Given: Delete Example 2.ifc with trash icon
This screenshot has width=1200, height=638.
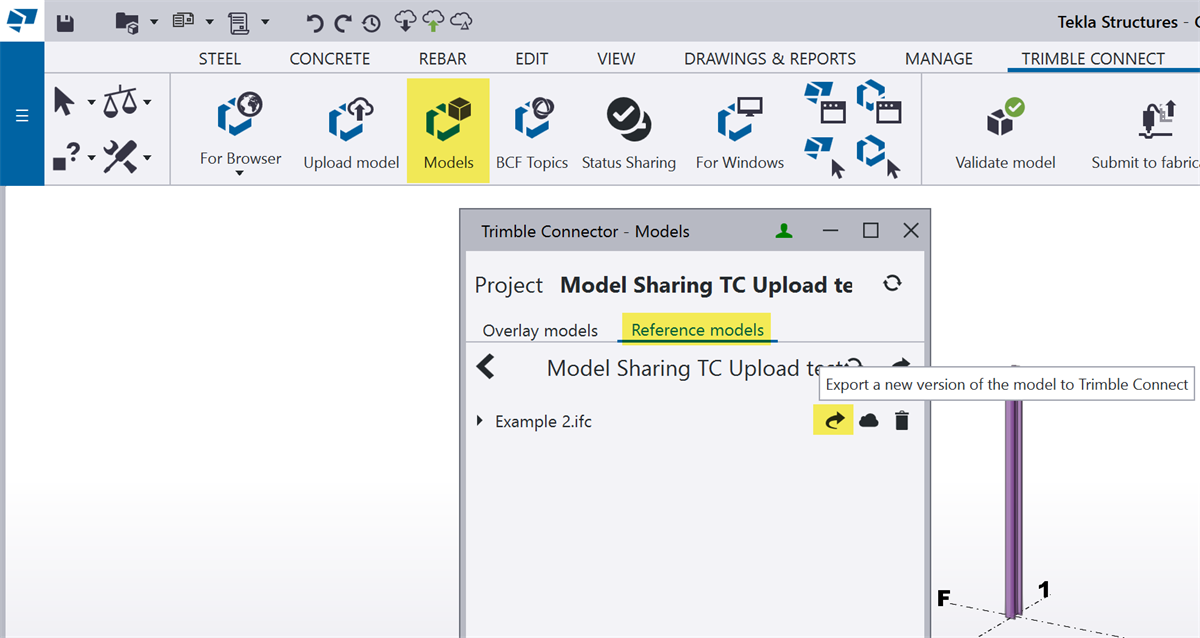Looking at the screenshot, I should pyautogui.click(x=902, y=421).
